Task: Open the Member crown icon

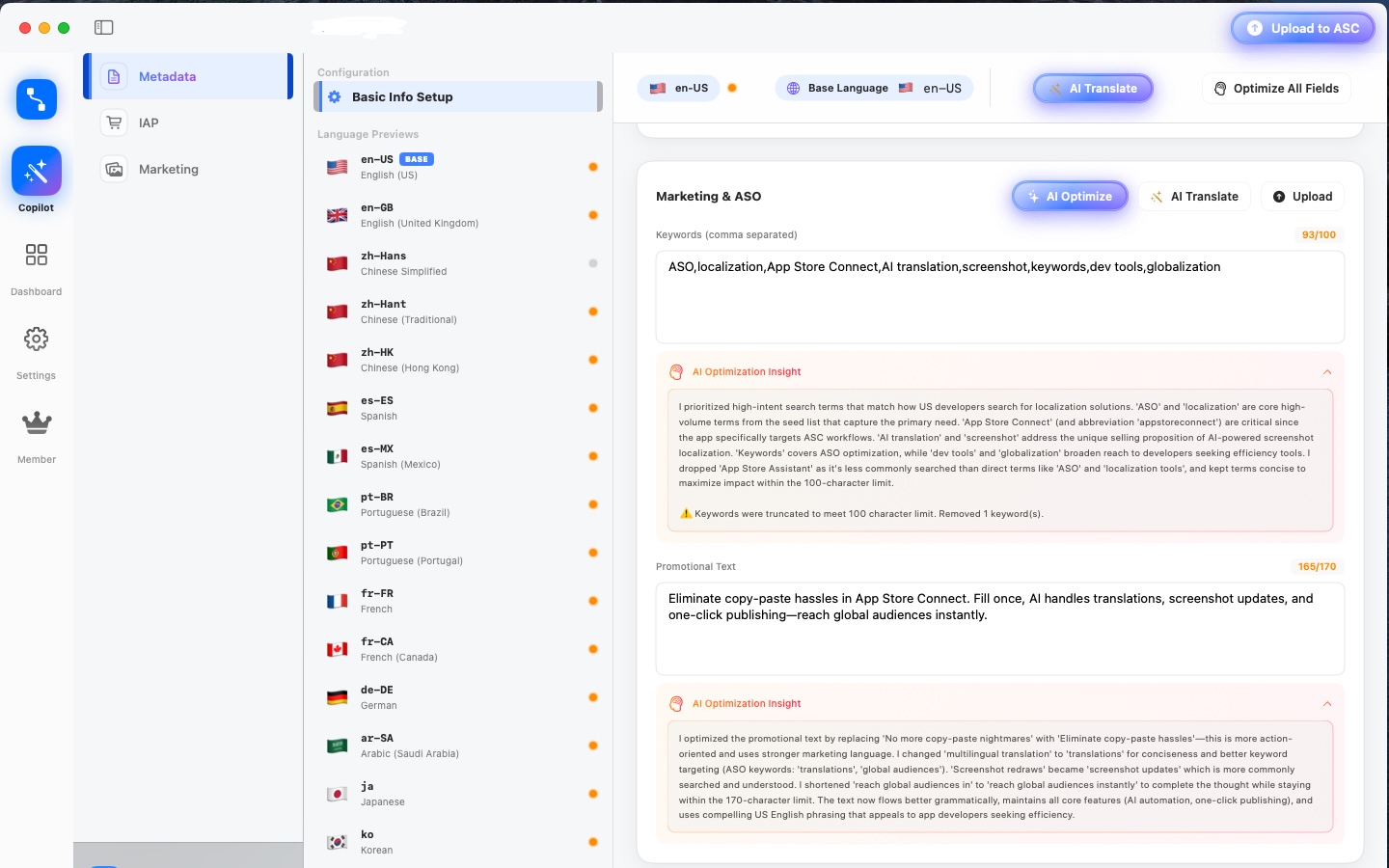Action: coord(36,422)
